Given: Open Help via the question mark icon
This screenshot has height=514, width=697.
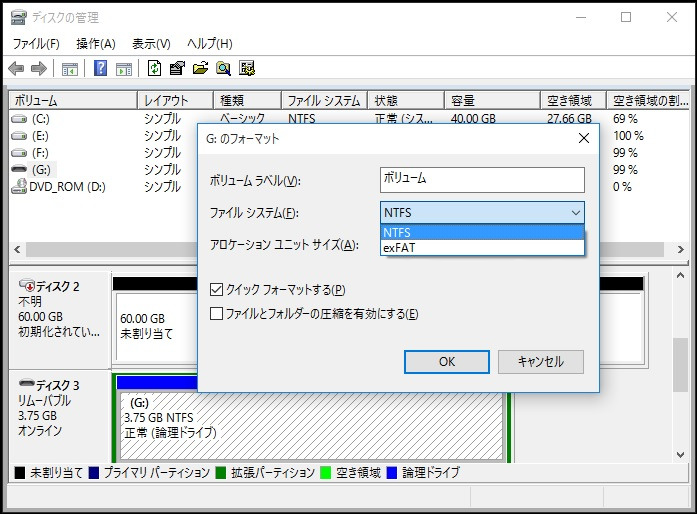Looking at the screenshot, I should (100, 68).
